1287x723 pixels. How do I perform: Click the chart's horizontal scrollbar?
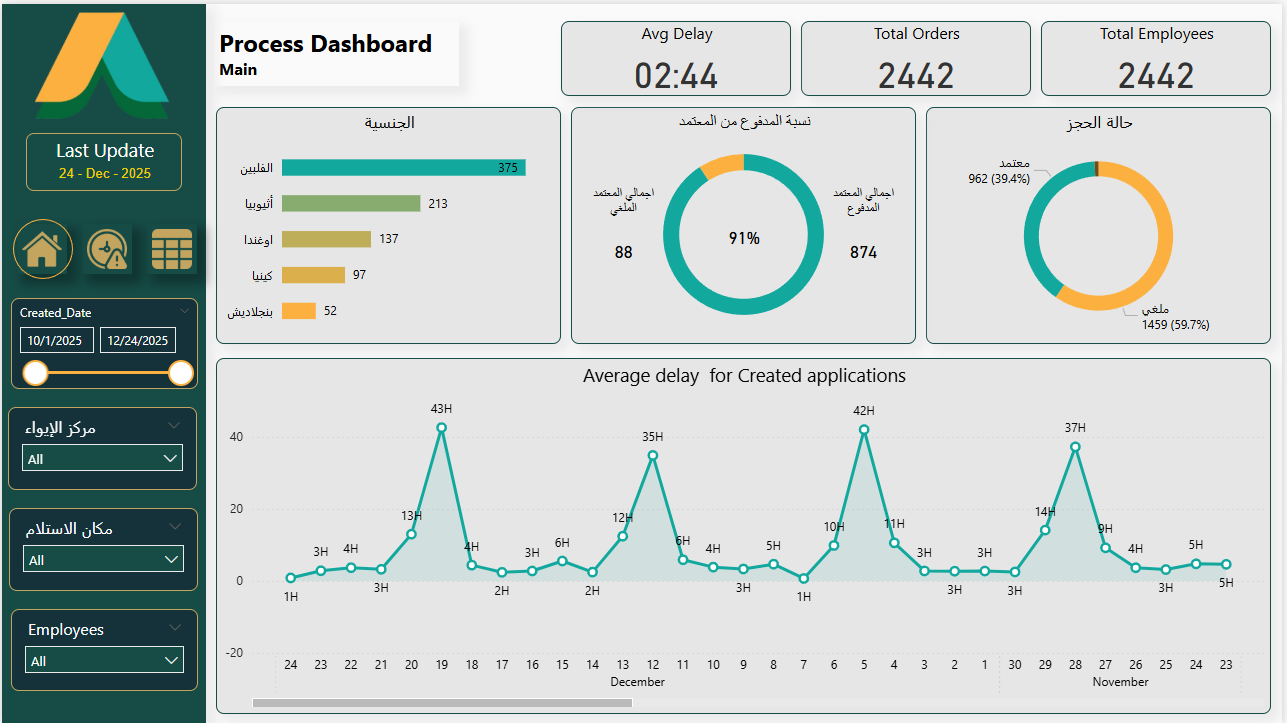click(442, 703)
